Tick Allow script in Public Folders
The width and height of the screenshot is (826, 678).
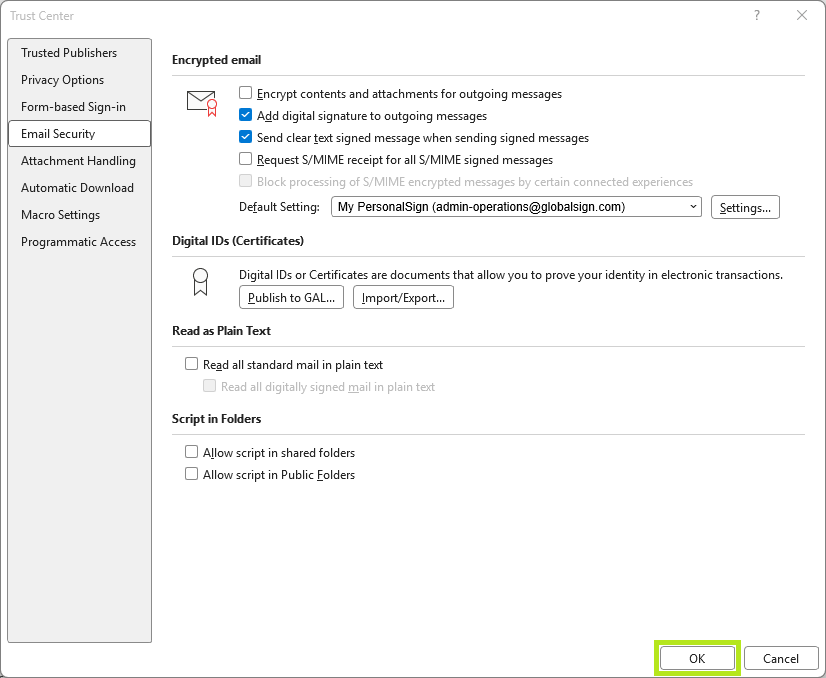192,475
